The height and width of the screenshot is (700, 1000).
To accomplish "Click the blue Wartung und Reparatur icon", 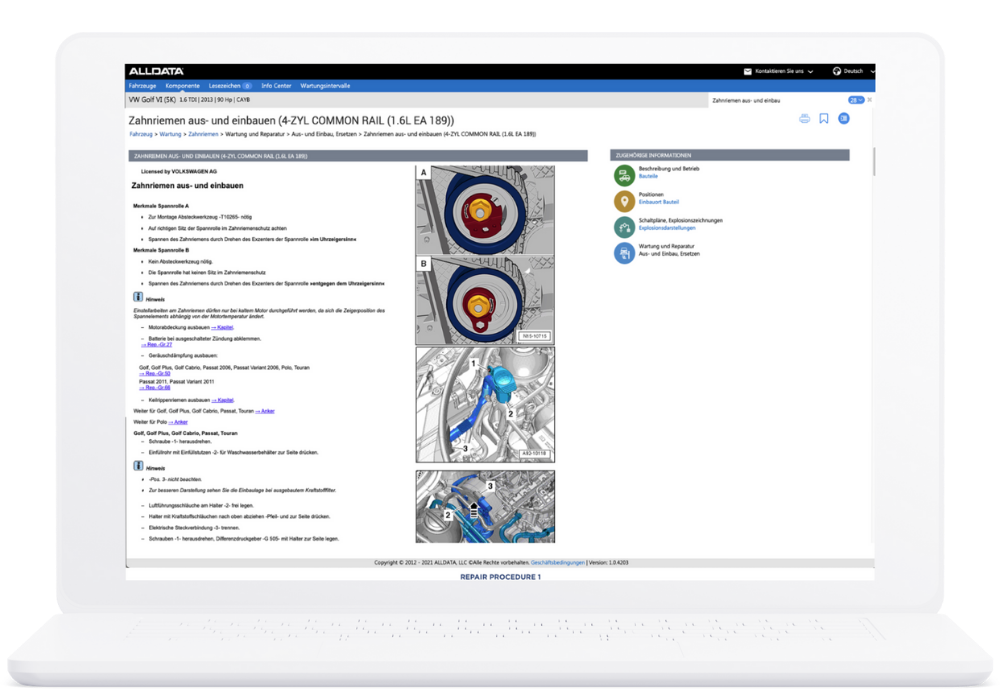I will coord(624,253).
